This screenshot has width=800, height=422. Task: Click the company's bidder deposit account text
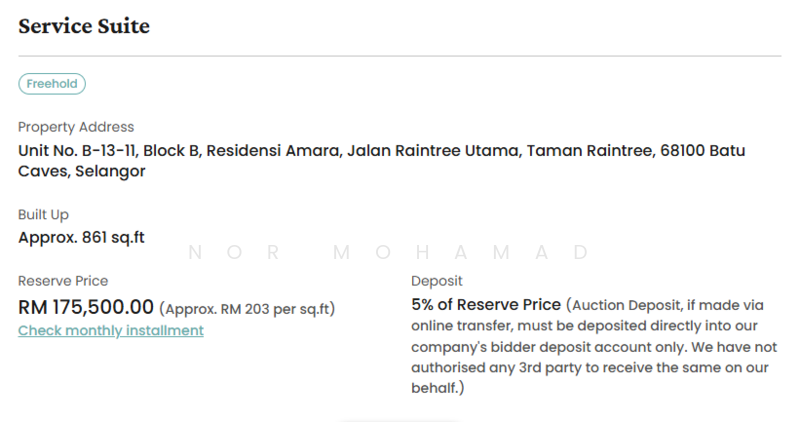[x=547, y=346]
